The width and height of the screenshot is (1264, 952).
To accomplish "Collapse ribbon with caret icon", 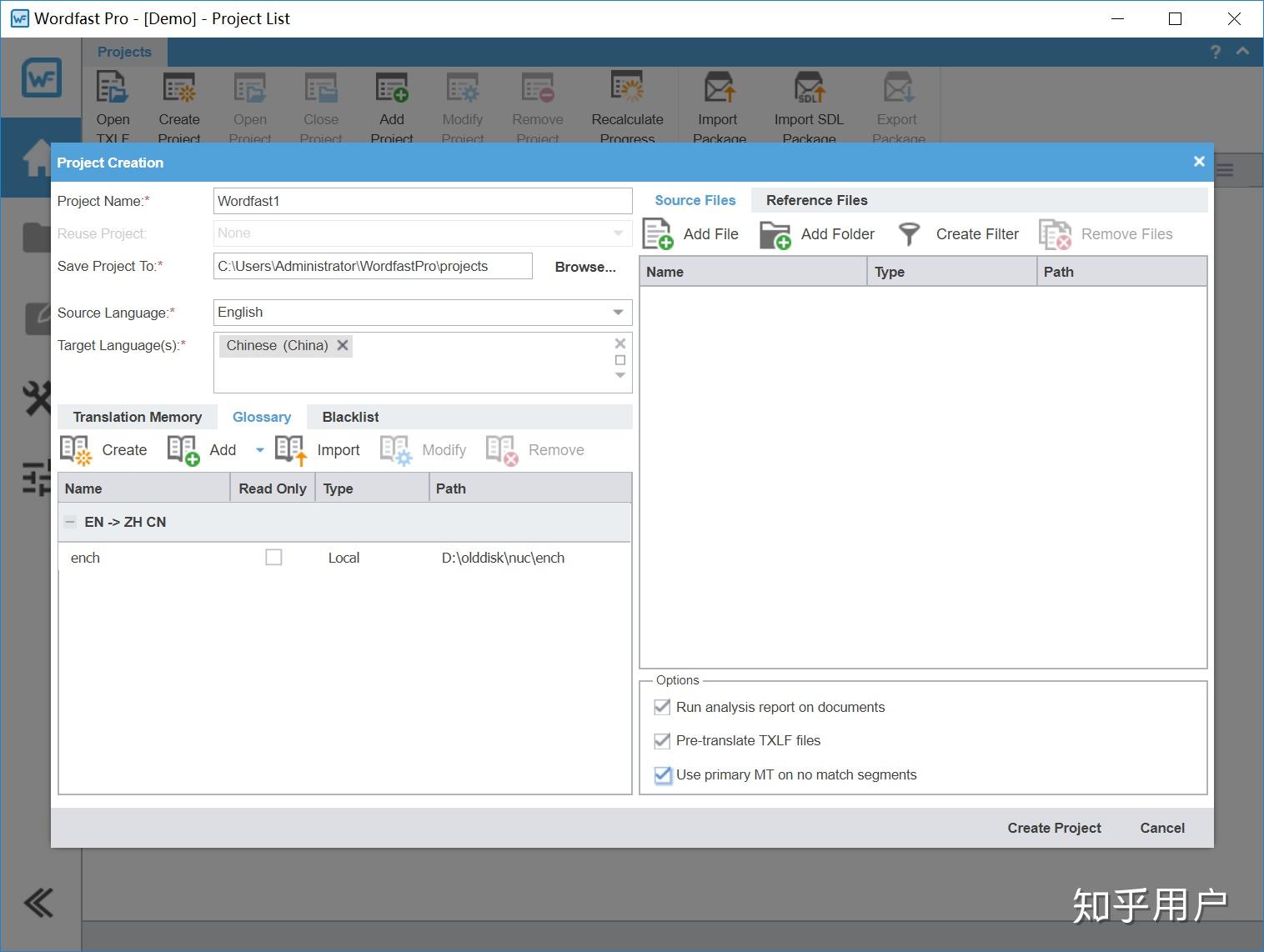I will [x=1242, y=52].
